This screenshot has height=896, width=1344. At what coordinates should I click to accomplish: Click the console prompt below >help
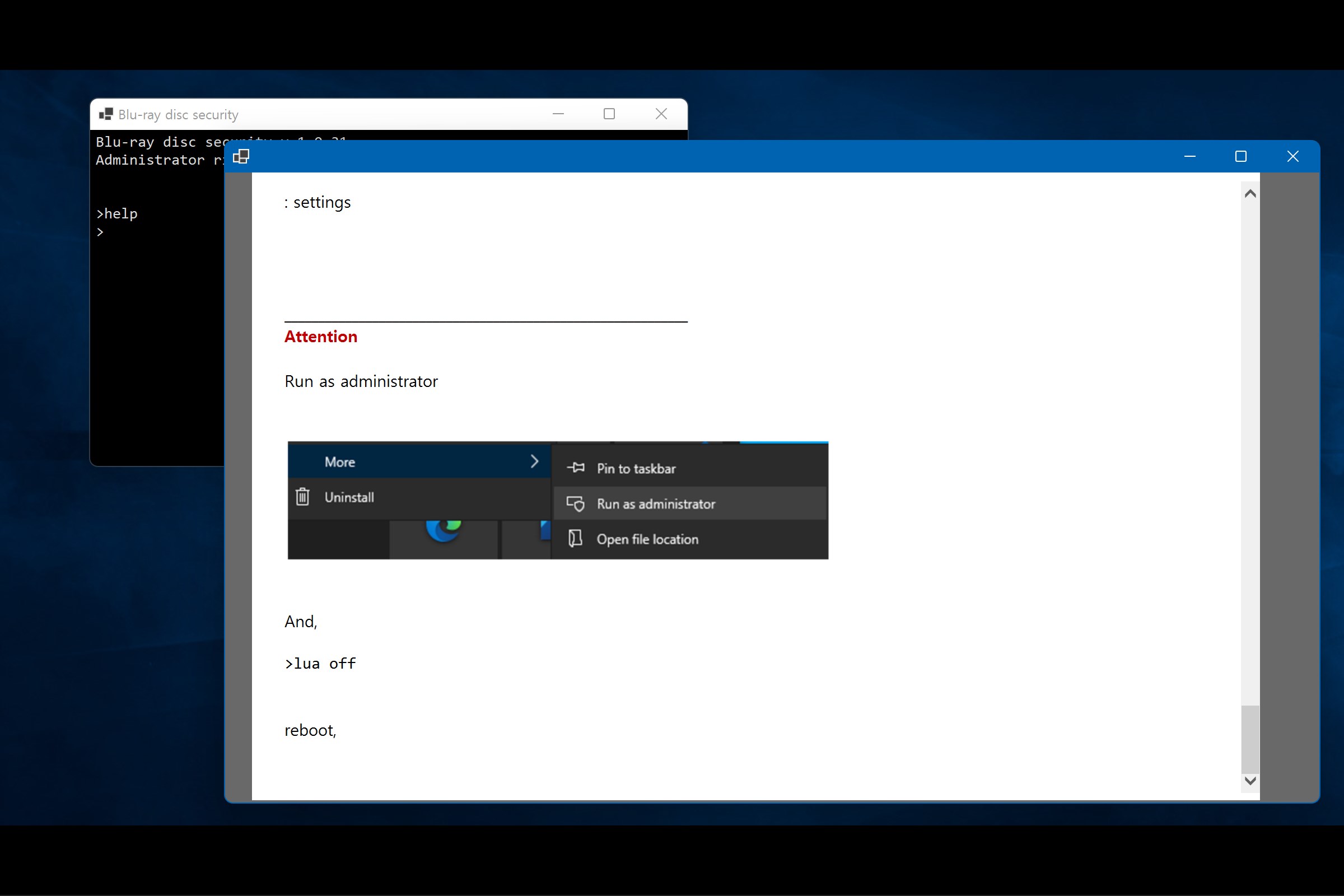(101, 232)
